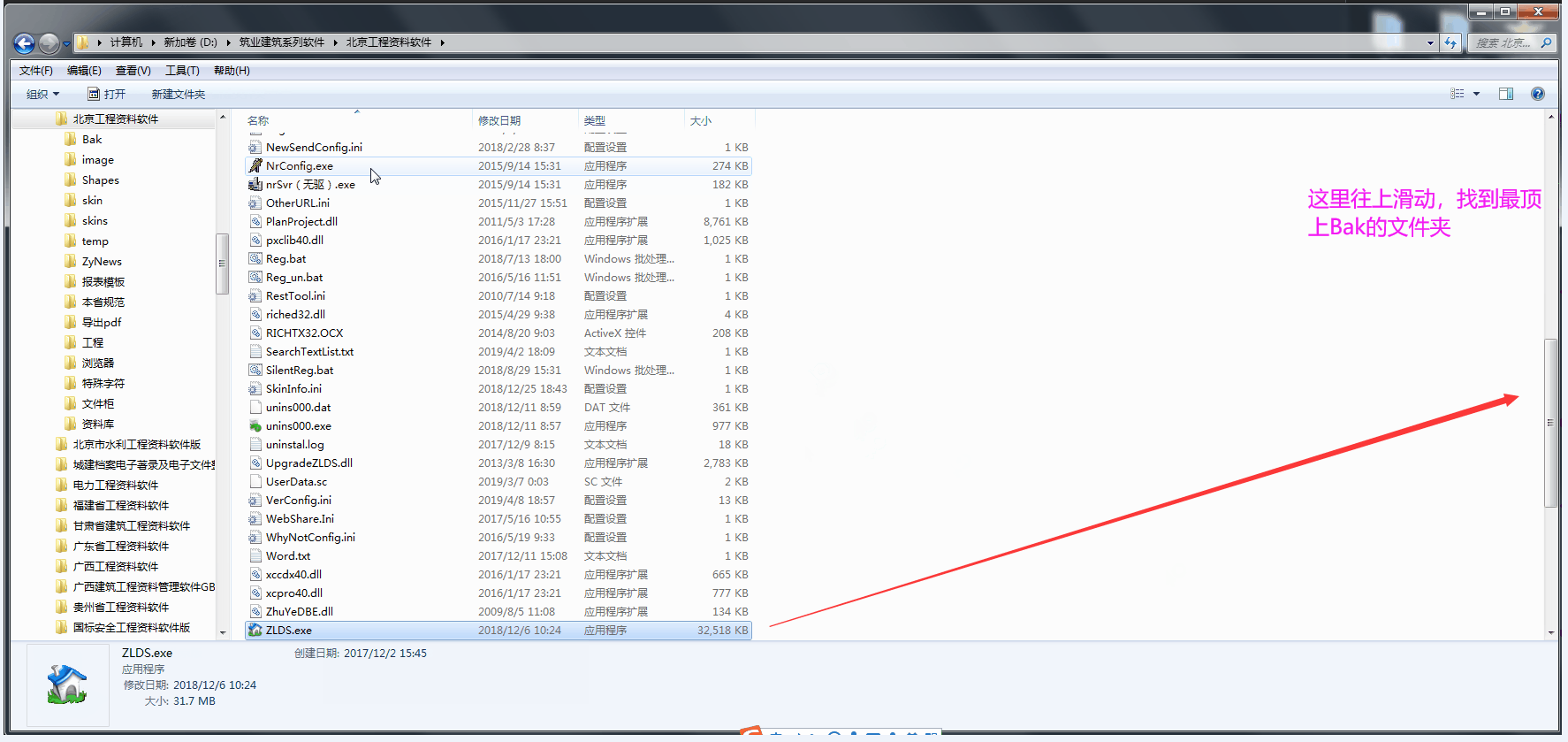This screenshot has height=742, width=1568.
Task: Click the folder tree scrollbar thumb
Action: click(222, 264)
